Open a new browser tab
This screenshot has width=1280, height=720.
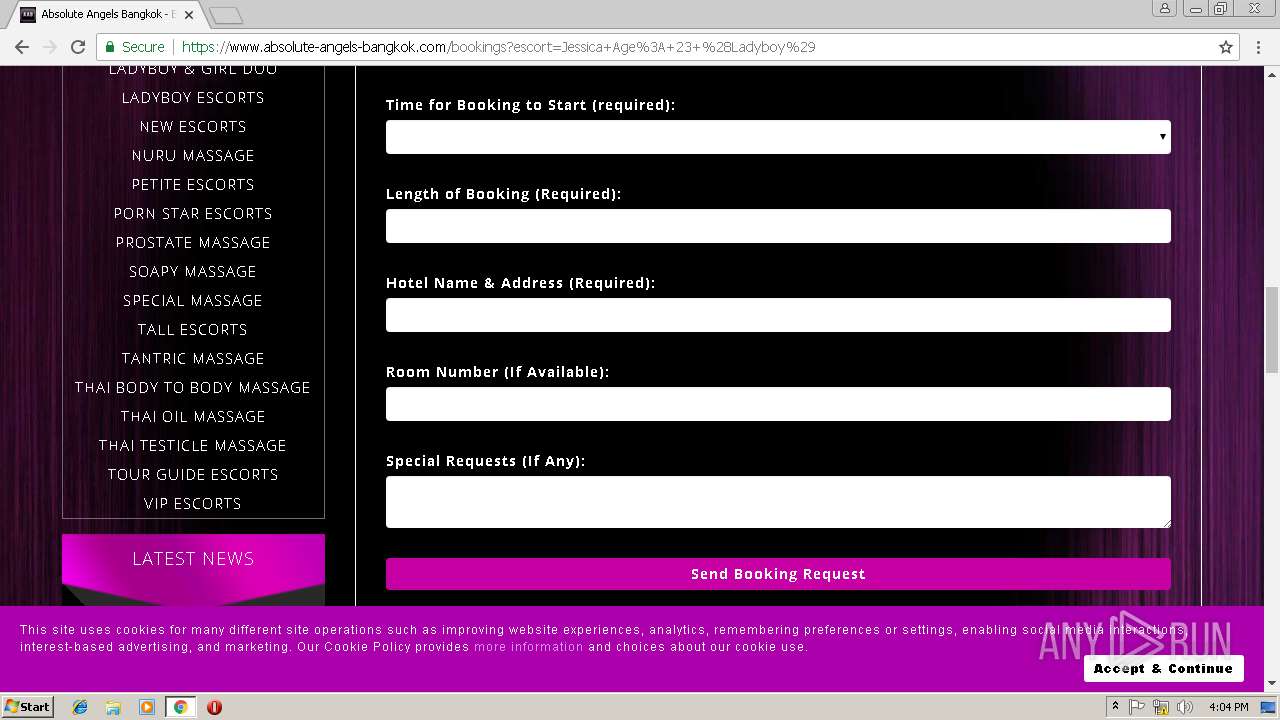(x=226, y=15)
